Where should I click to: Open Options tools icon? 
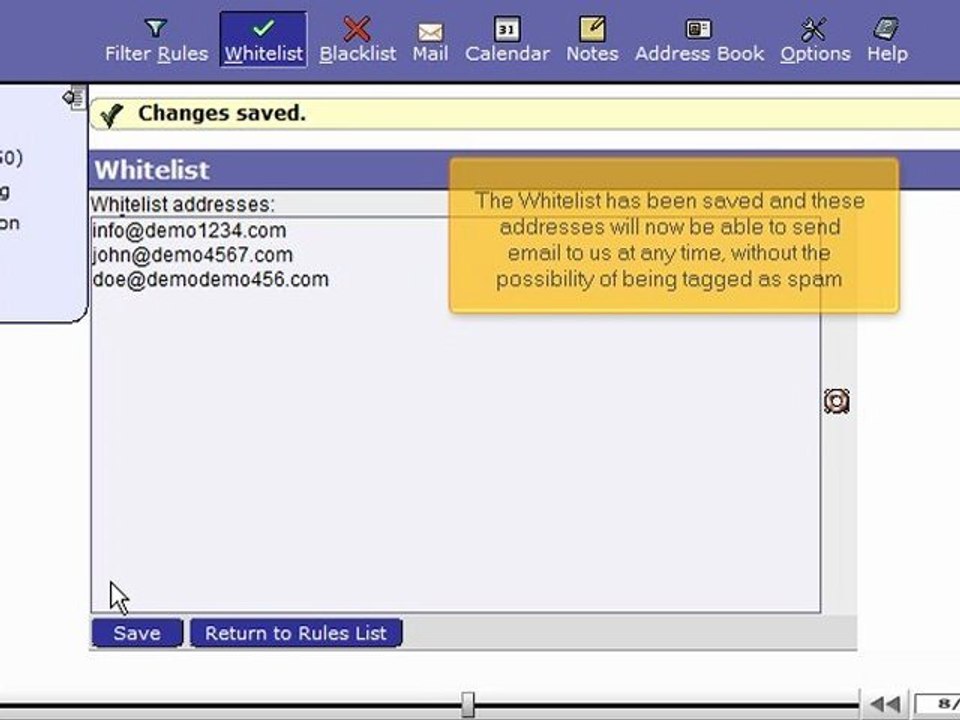coord(814,29)
